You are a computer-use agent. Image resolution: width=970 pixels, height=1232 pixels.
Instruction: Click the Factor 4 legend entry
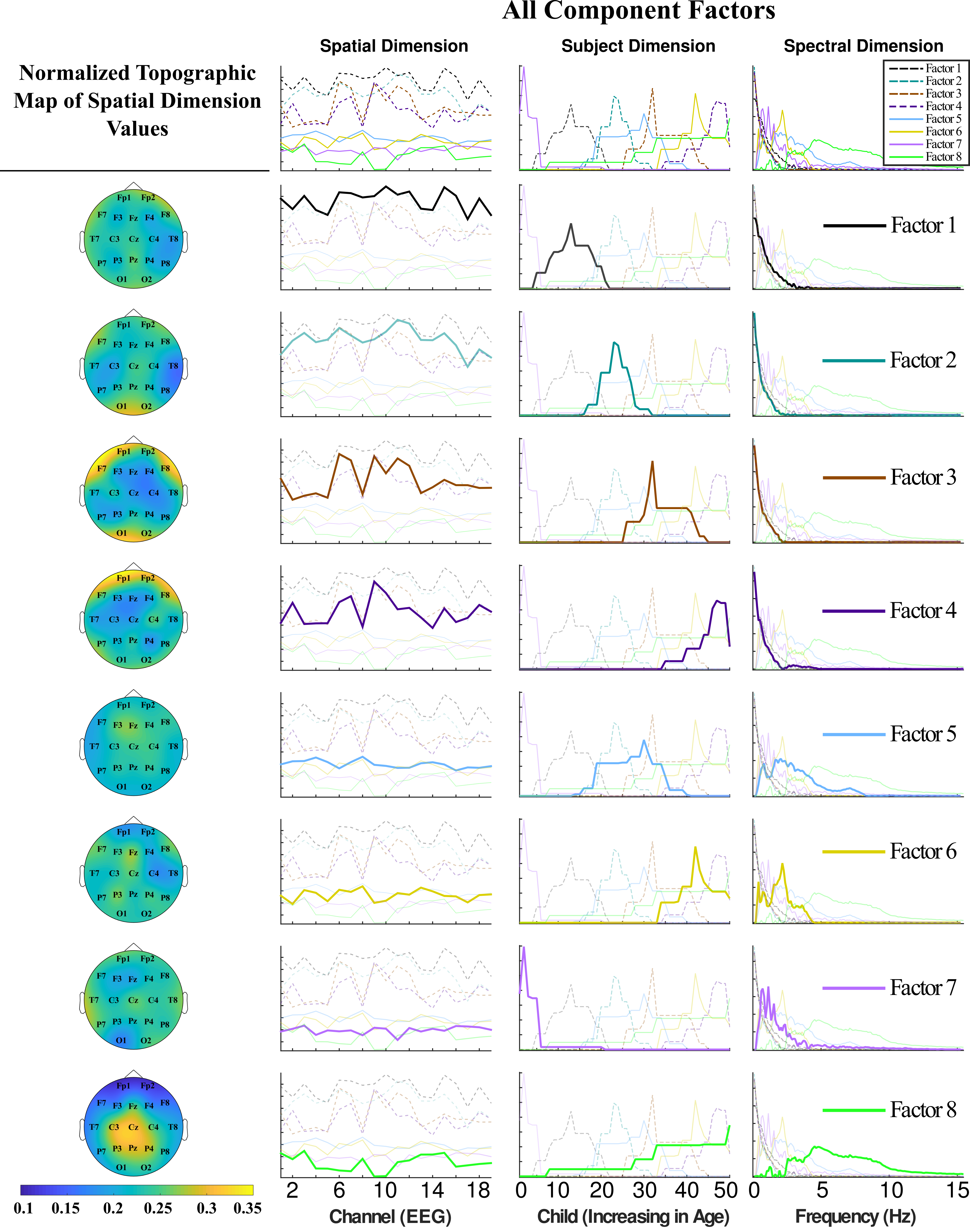pyautogui.click(x=925, y=106)
